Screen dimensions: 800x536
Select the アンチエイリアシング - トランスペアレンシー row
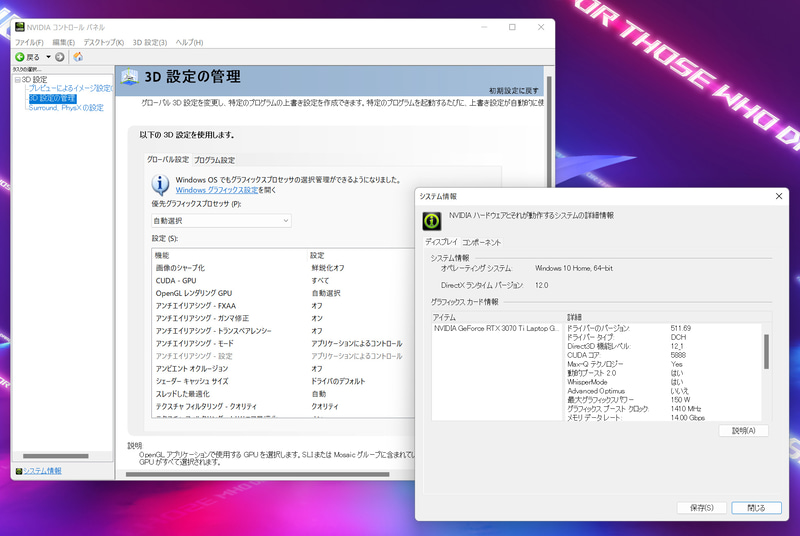tap(283, 331)
